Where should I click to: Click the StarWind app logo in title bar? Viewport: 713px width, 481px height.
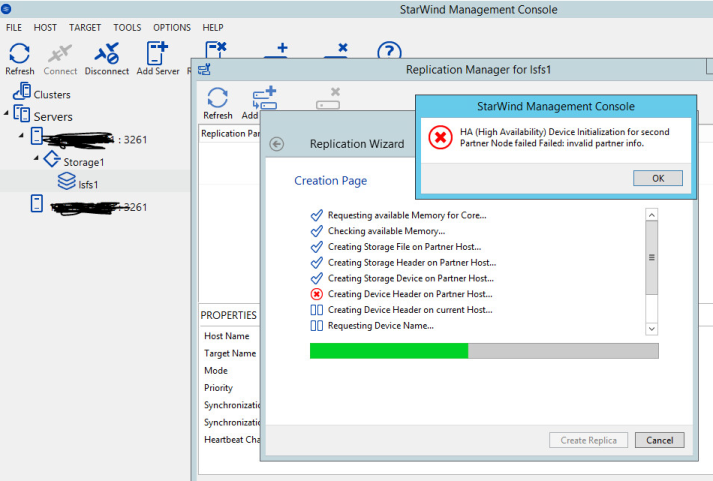6,8
